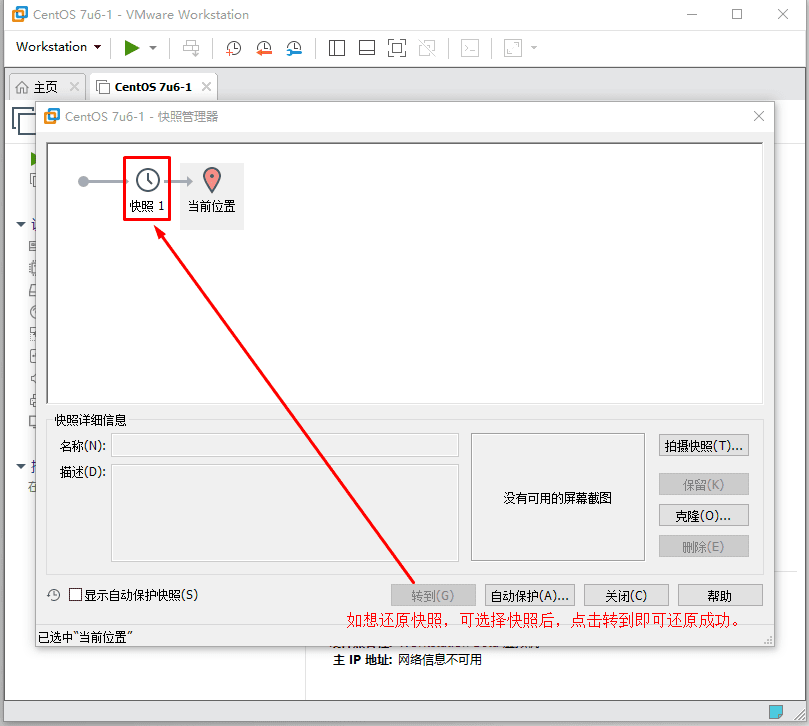The height and width of the screenshot is (726, 809).
Task: Click the 保留(K) button
Action: [704, 485]
